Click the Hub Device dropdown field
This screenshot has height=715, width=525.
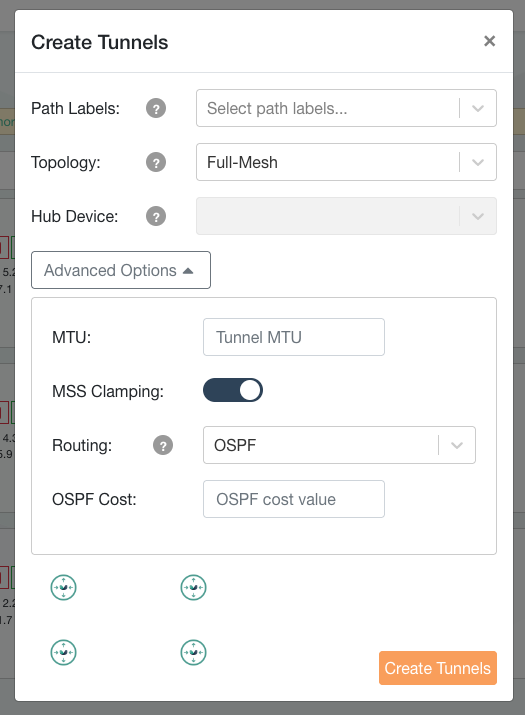(x=346, y=216)
